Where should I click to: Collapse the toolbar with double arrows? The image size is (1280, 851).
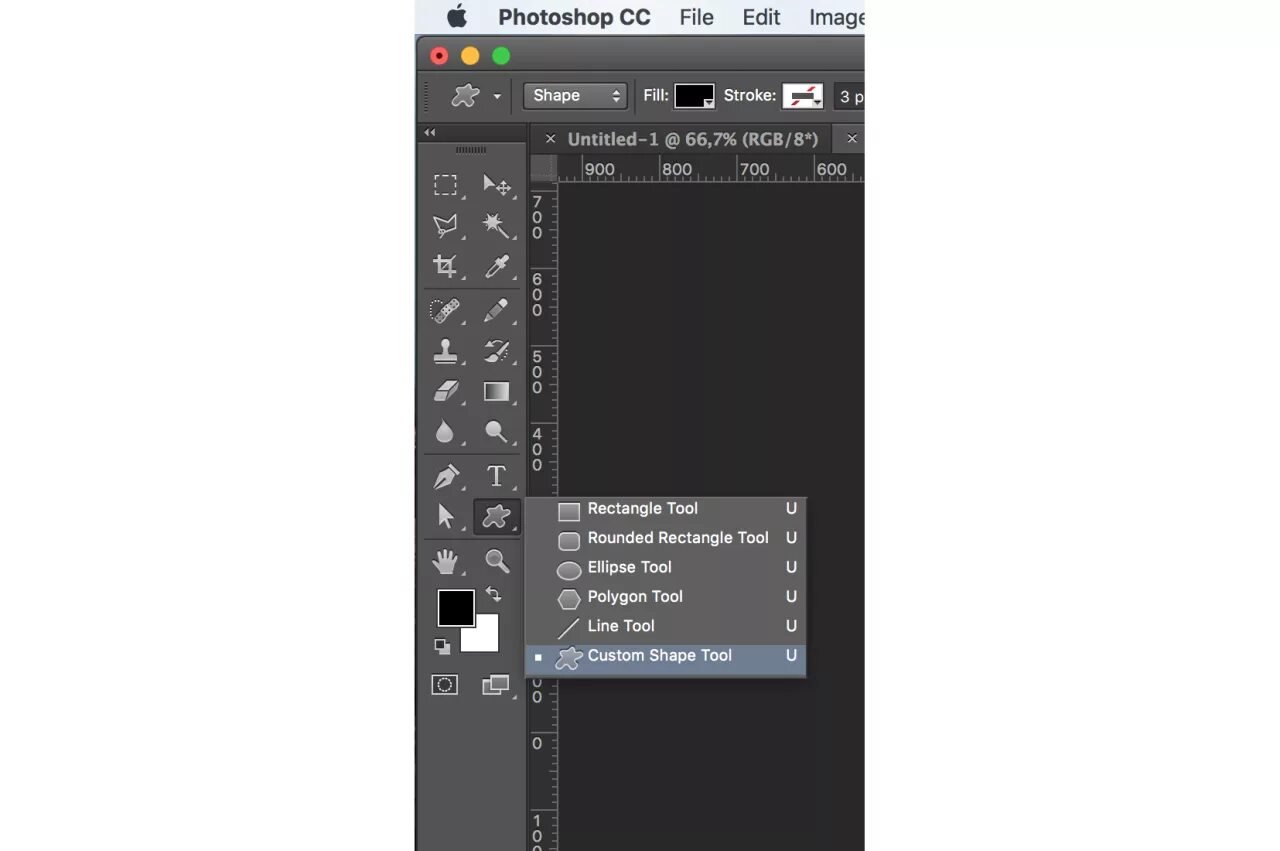click(430, 132)
